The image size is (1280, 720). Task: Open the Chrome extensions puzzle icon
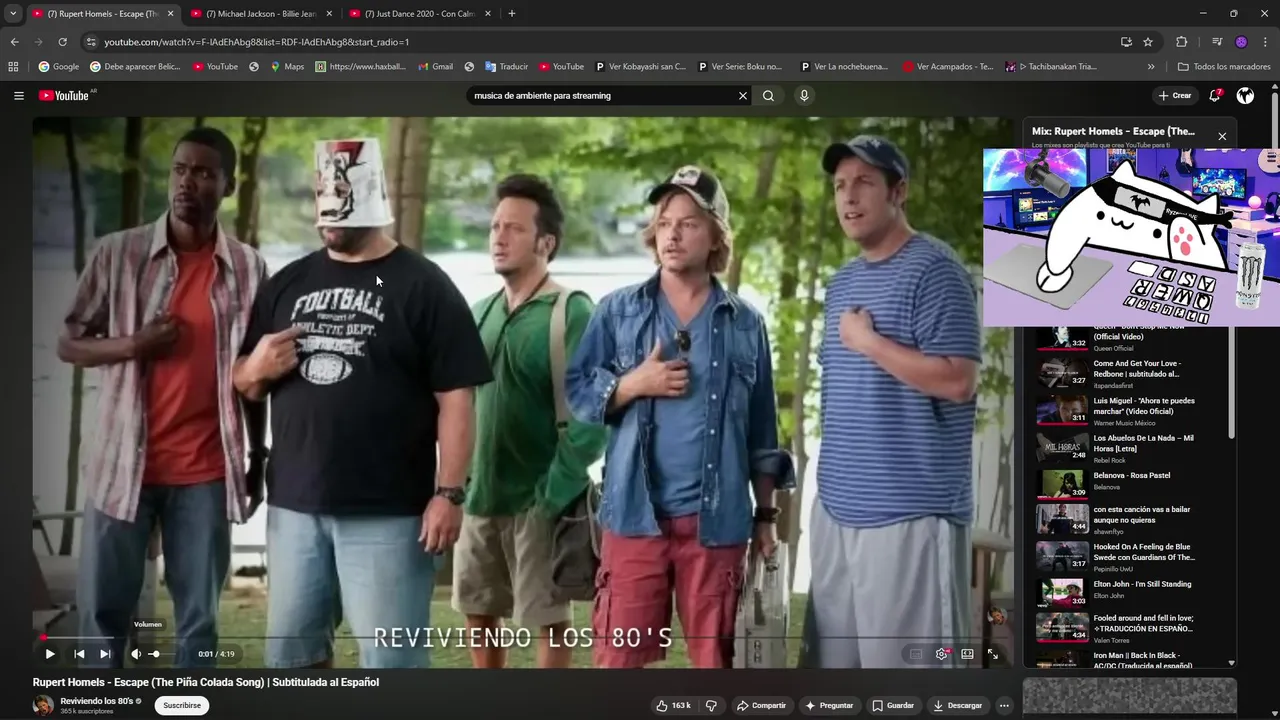point(1182,42)
